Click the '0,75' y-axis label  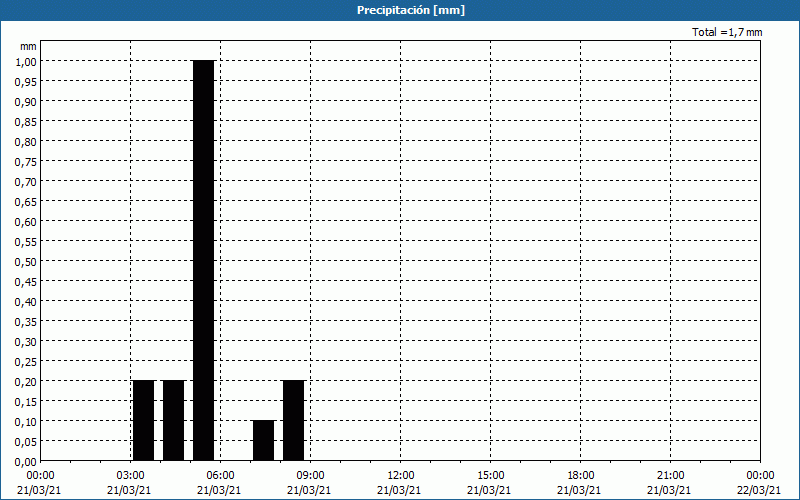click(26, 161)
